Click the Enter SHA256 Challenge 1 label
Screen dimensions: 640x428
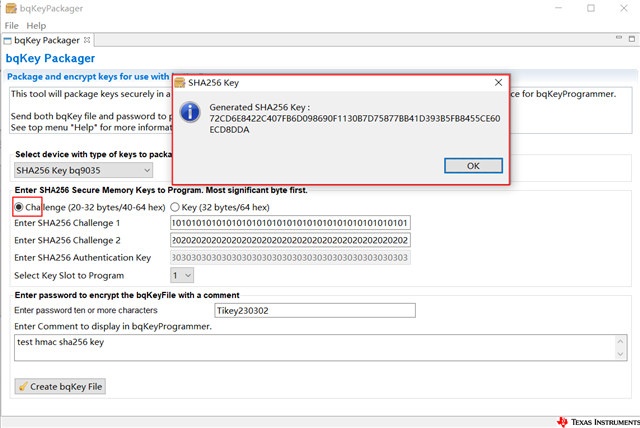coord(67,223)
